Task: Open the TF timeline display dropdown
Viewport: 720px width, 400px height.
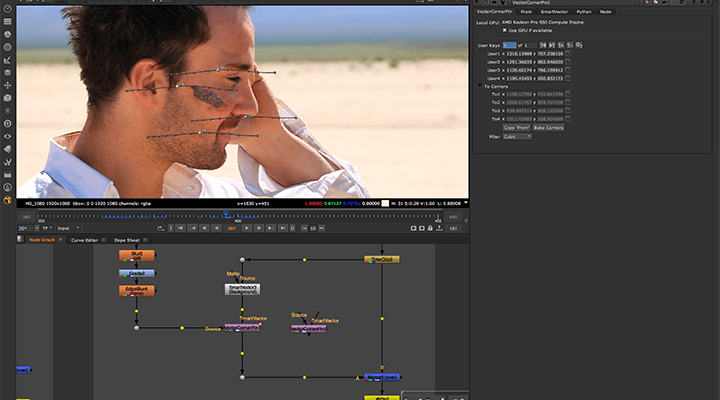Action: [47, 228]
